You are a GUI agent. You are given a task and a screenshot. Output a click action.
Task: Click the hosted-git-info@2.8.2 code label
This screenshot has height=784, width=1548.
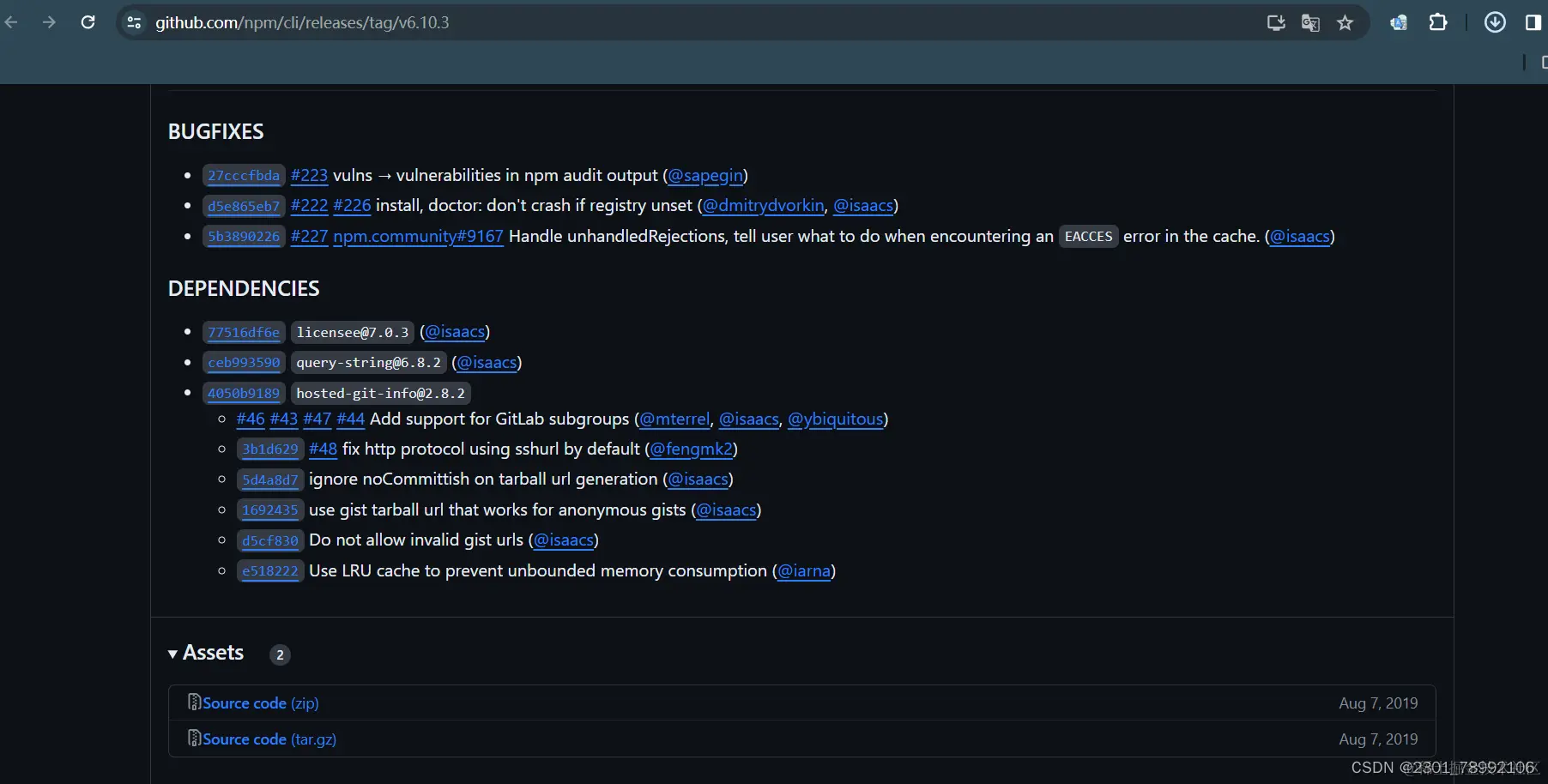coord(380,394)
